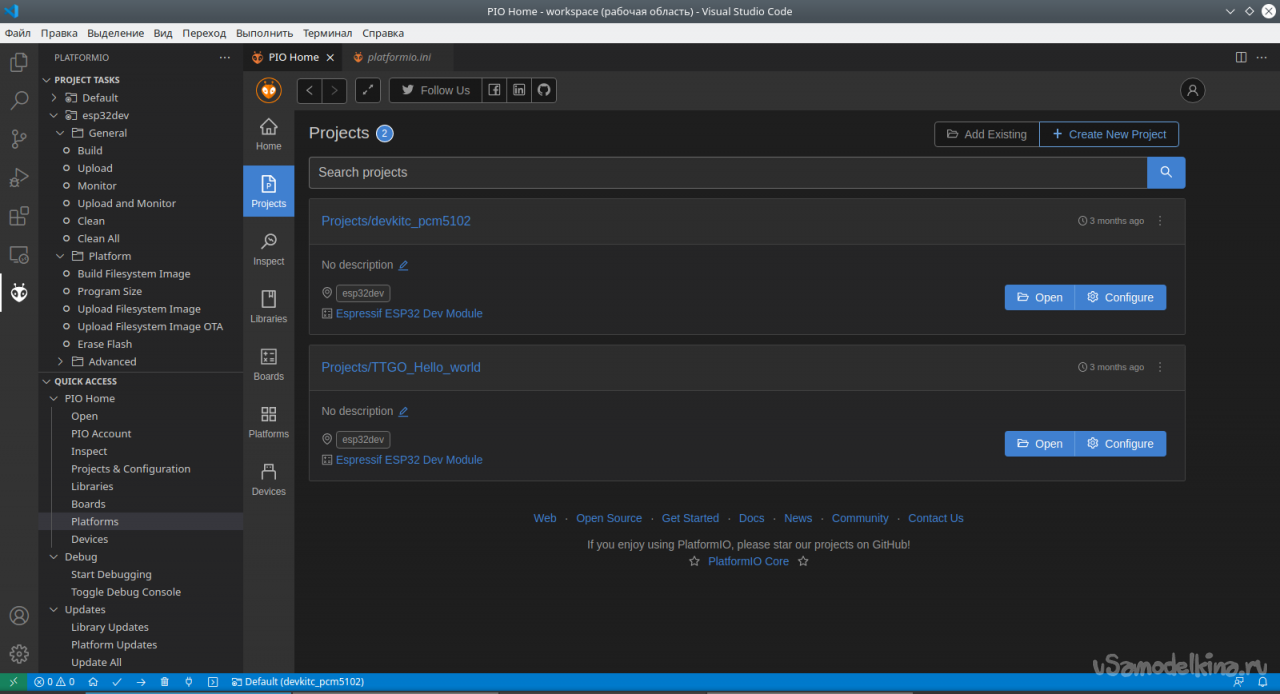Collapse the Updates quick access group
The height and width of the screenshot is (694, 1280).
pos(54,610)
